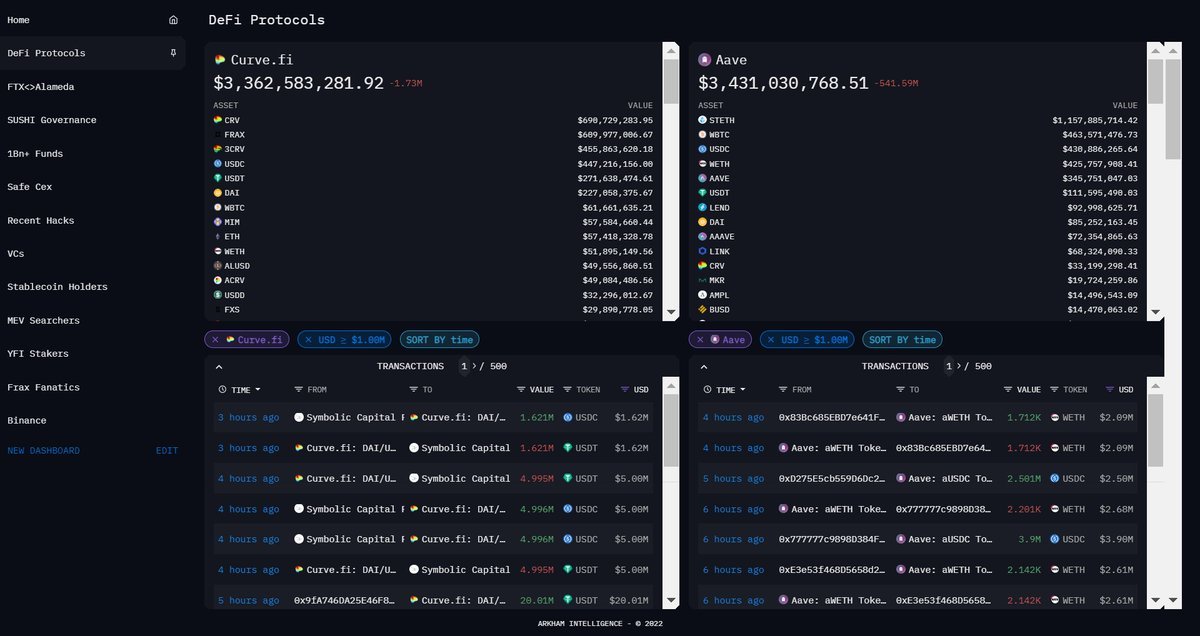Click the AMPL token icon in Aave assets
1200x636 pixels.
coord(702,295)
